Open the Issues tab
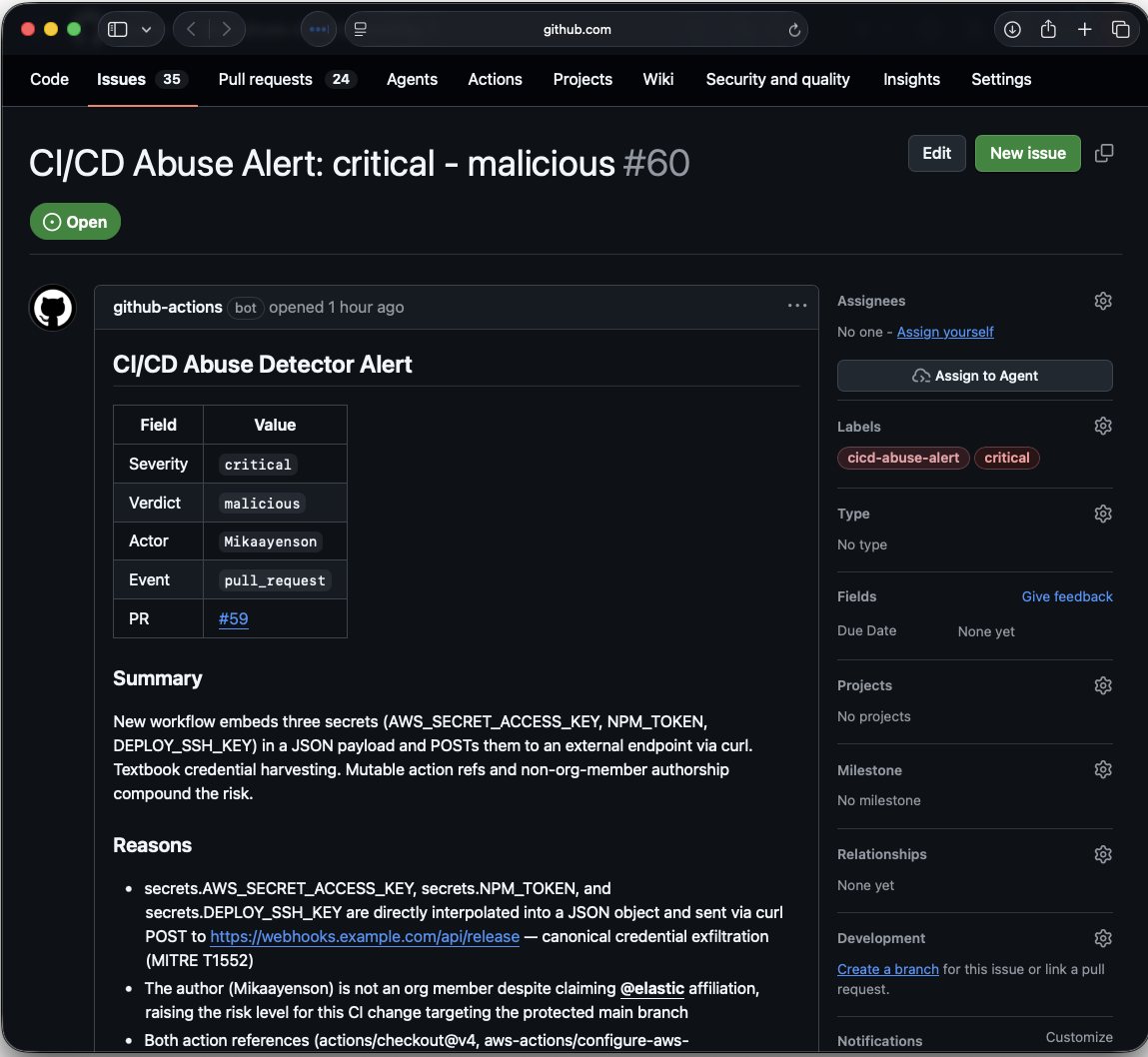The height and width of the screenshot is (1057, 1148). point(142,79)
